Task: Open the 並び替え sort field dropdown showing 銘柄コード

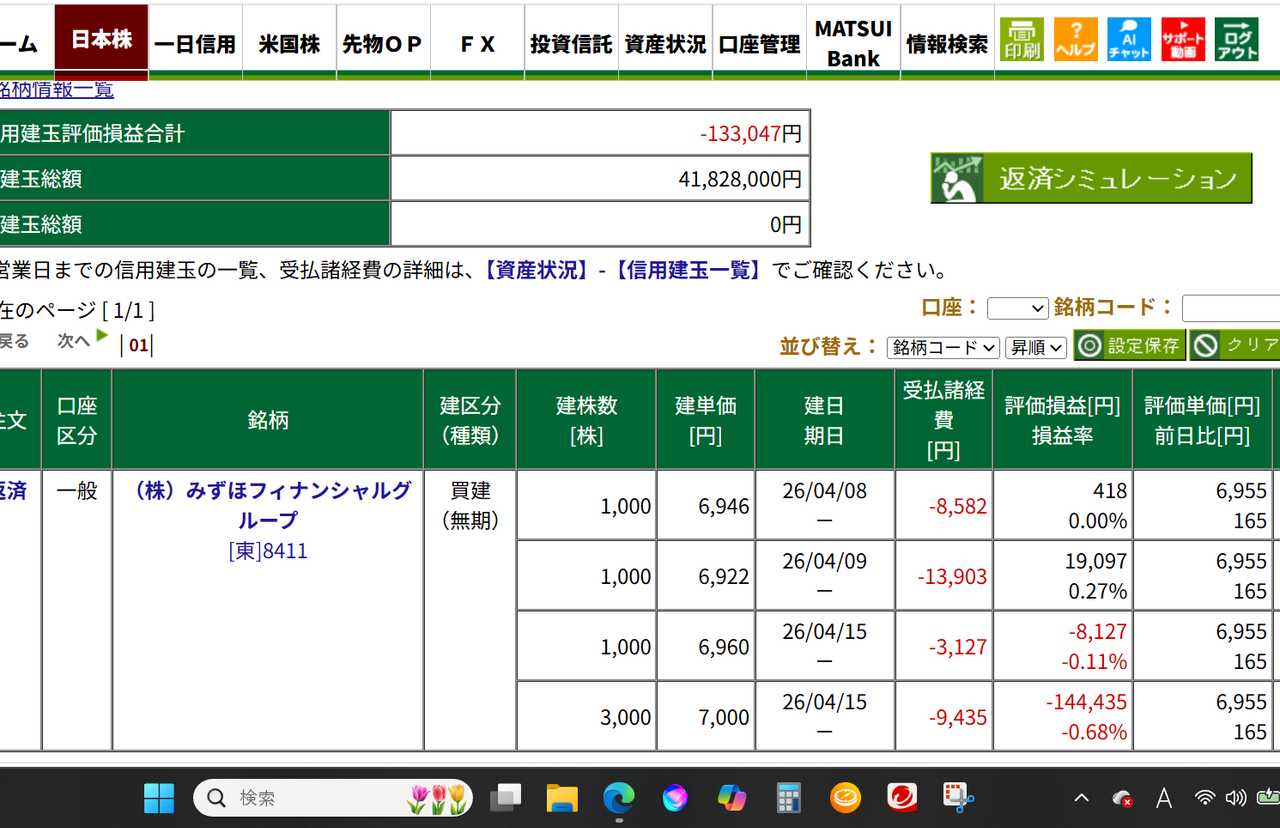Action: click(x=943, y=347)
